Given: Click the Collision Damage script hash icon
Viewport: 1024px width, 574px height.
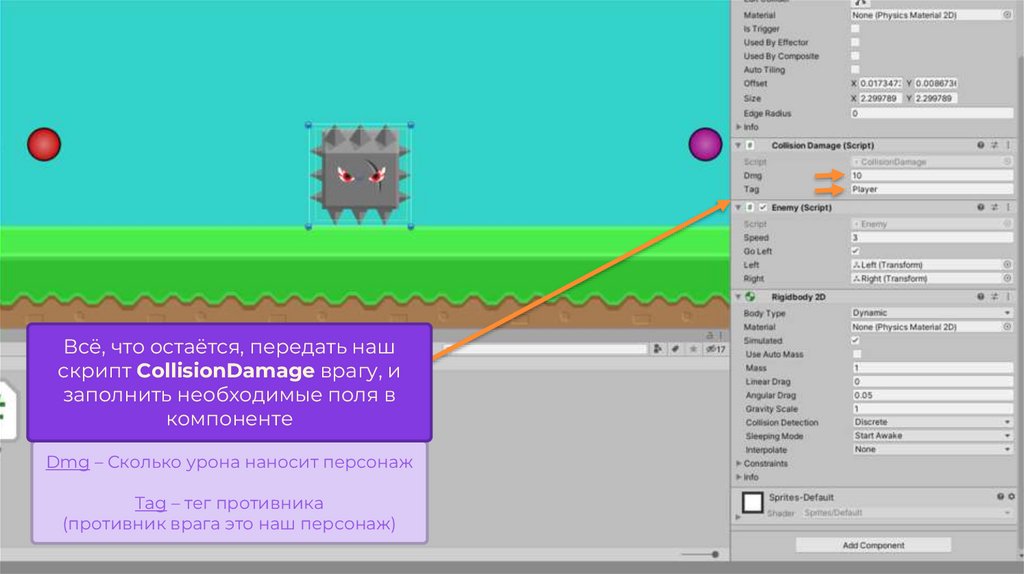Looking at the screenshot, I should tap(750, 145).
